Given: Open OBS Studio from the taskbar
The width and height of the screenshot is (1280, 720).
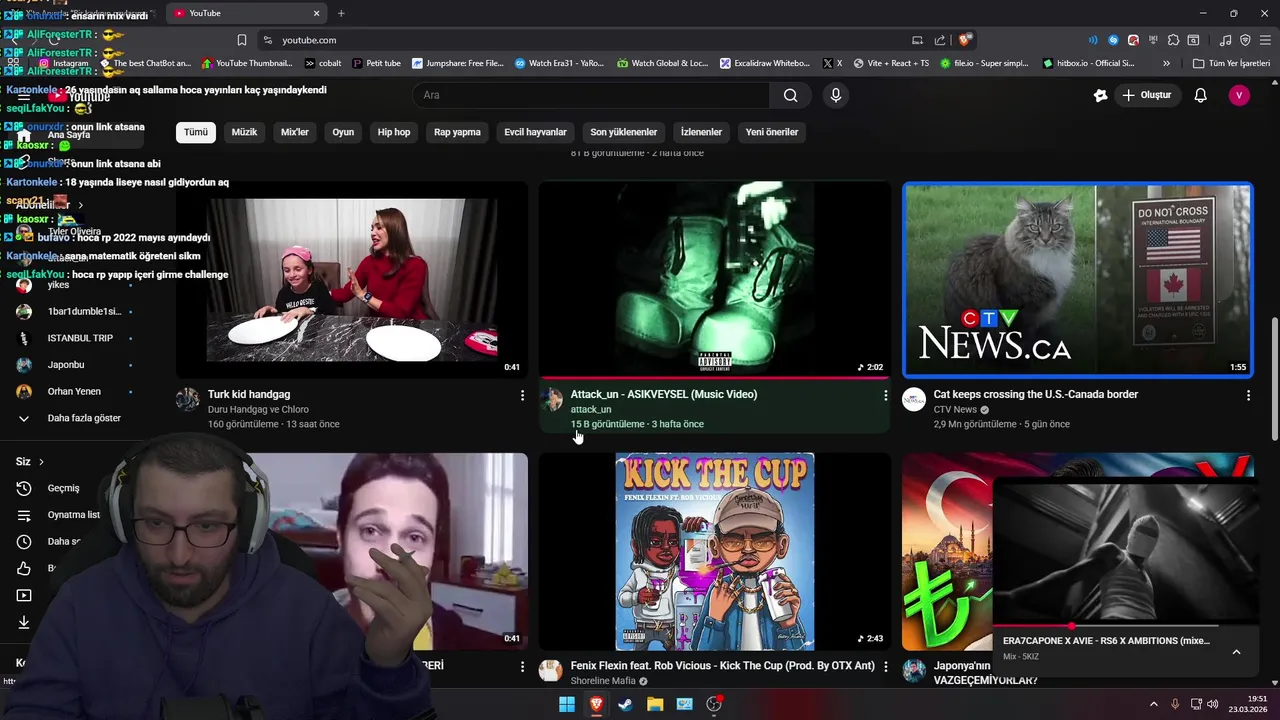Looking at the screenshot, I should [714, 704].
